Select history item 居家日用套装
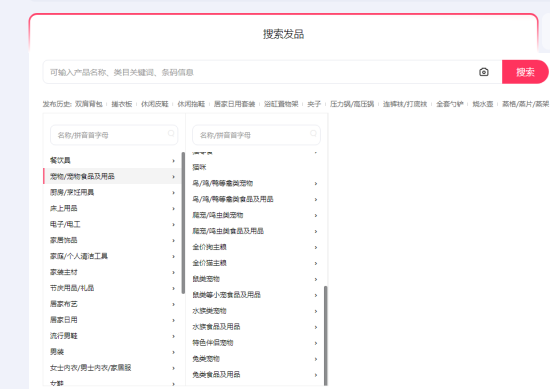The image size is (550, 389). click(234, 104)
